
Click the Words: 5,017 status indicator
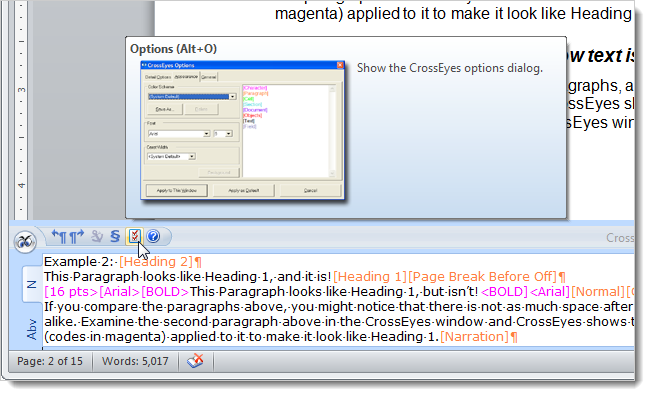135,361
